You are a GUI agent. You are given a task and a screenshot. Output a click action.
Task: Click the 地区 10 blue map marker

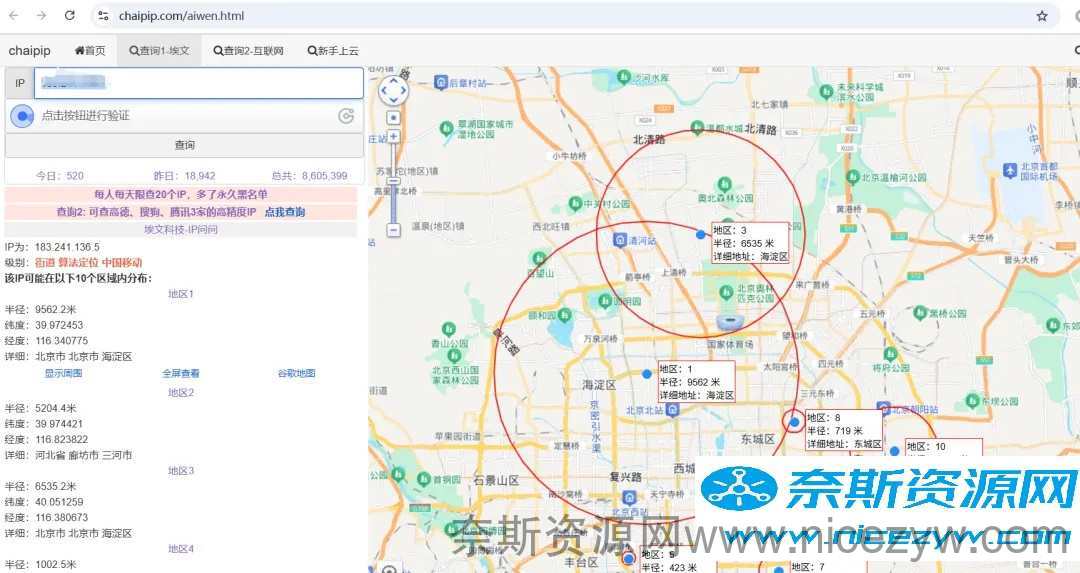[x=894, y=451]
